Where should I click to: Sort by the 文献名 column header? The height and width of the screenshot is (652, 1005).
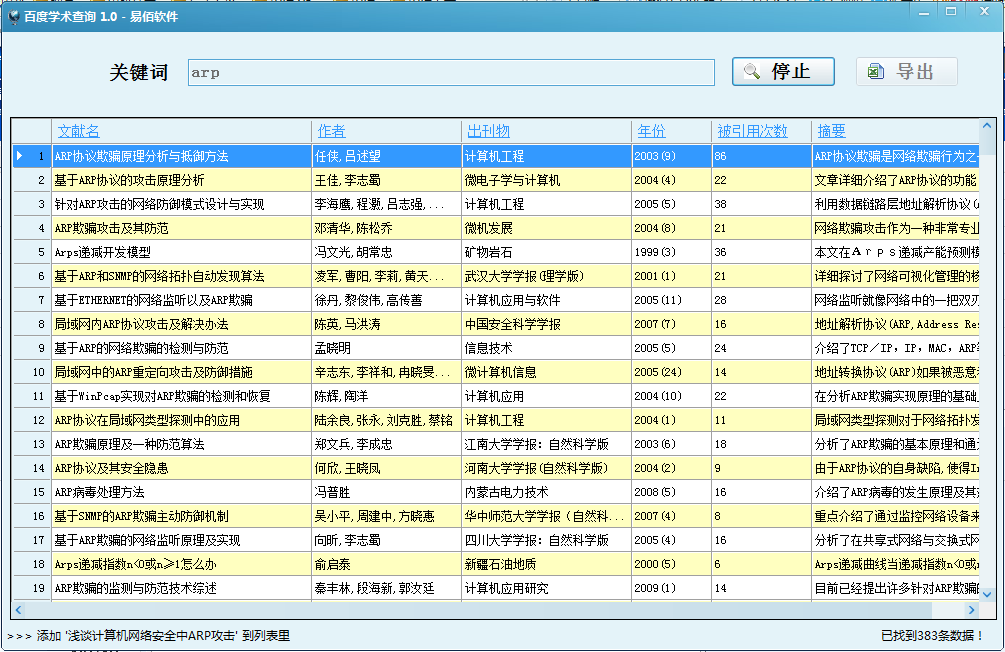click(x=79, y=131)
